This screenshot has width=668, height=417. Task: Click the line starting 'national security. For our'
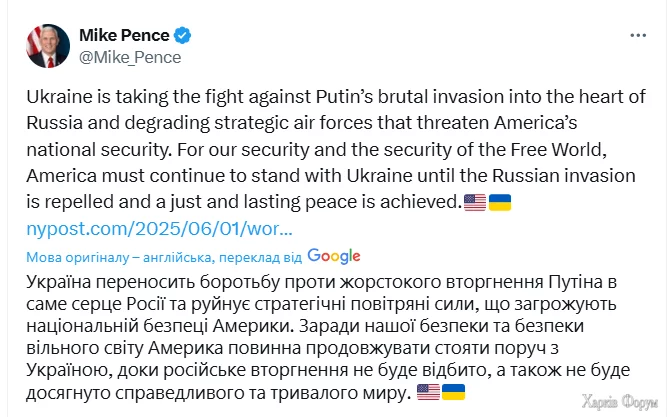click(x=320, y=150)
